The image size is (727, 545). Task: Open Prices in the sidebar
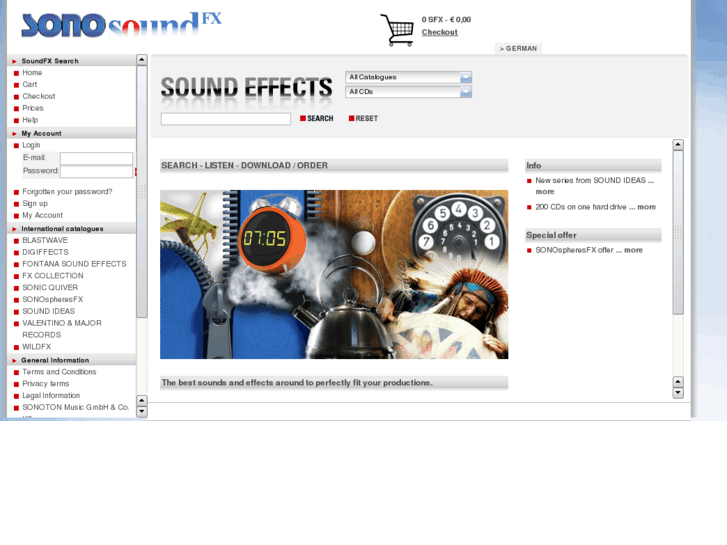point(33,108)
